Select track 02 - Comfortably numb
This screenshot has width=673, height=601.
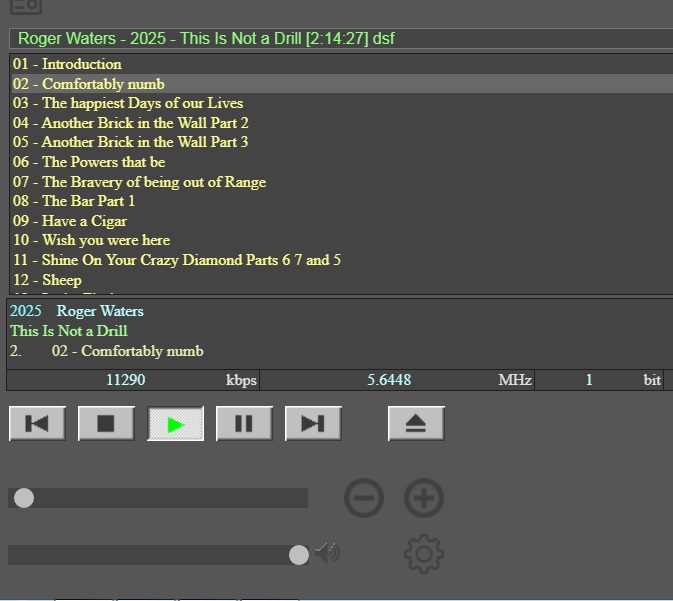click(x=89, y=84)
